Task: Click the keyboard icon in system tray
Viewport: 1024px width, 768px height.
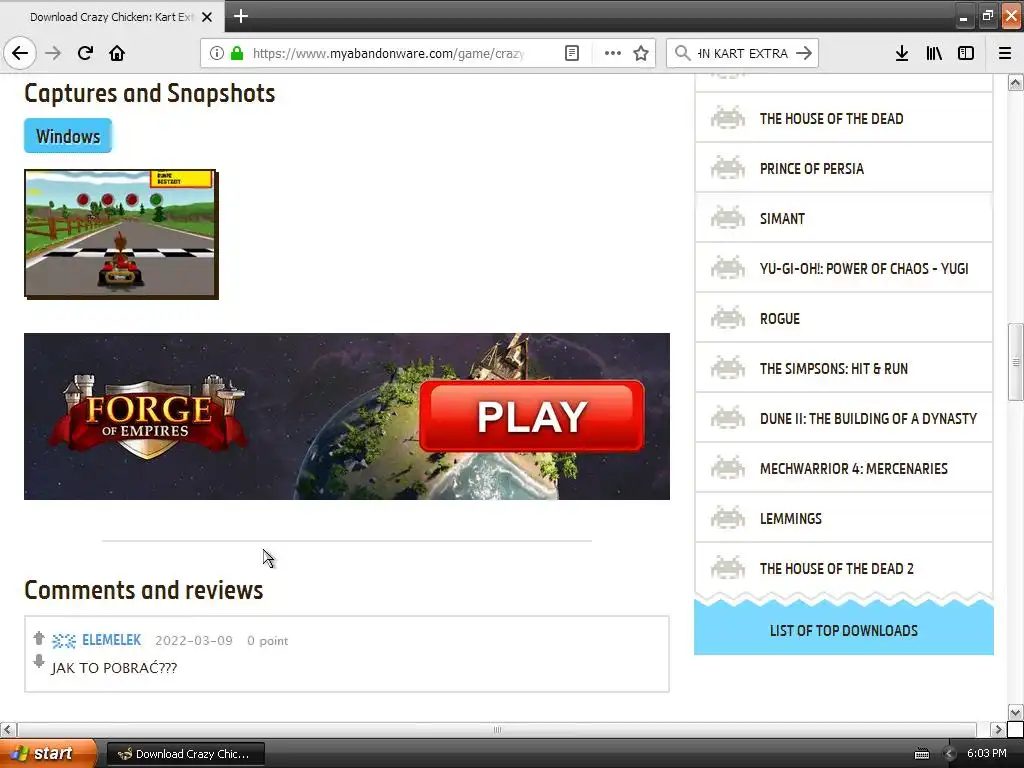Action: [x=921, y=754]
